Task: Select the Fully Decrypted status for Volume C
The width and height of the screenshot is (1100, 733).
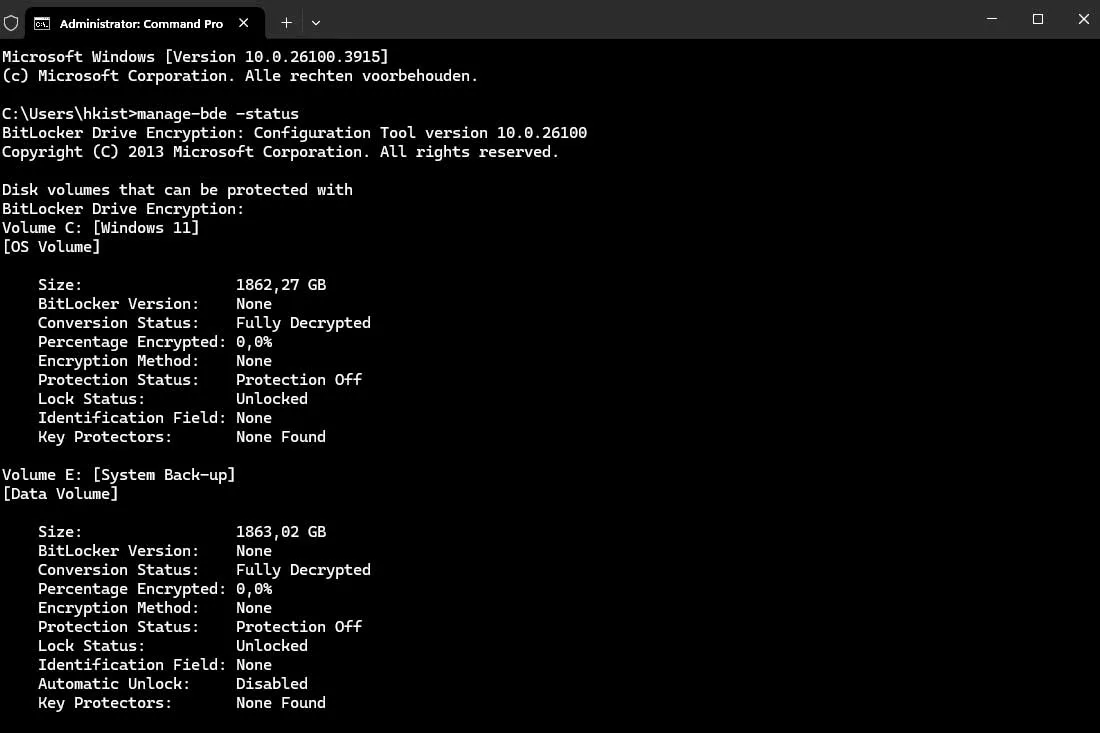Action: [x=303, y=322]
